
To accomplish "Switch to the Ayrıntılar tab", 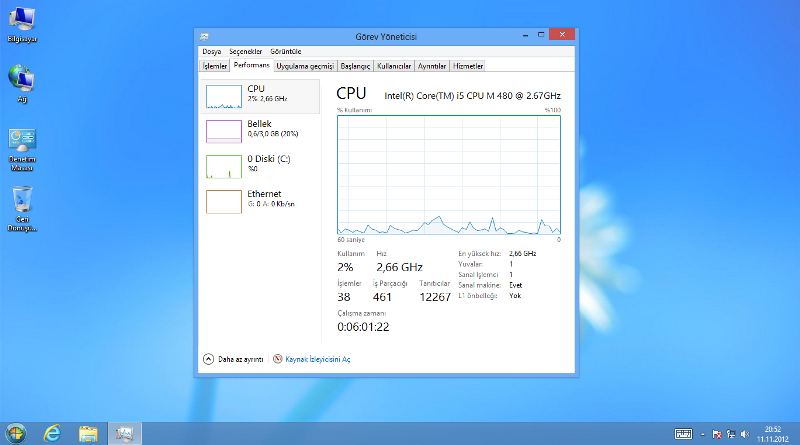I will (x=432, y=66).
